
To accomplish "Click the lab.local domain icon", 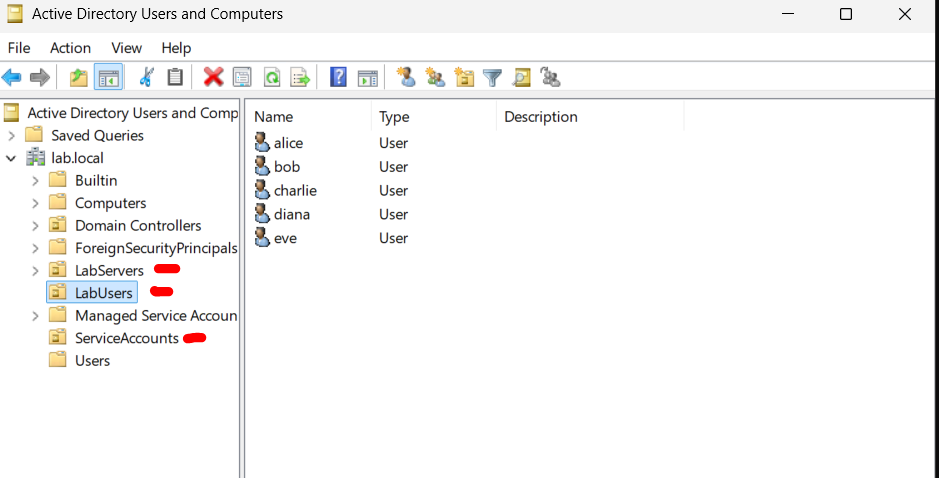I will [35, 158].
